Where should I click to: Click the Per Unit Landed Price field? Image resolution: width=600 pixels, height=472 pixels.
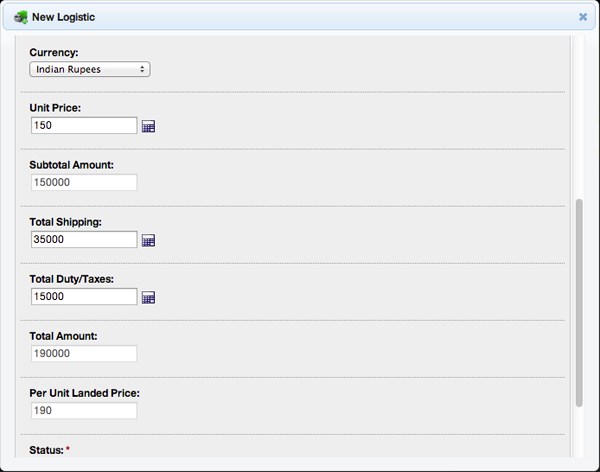[84, 411]
